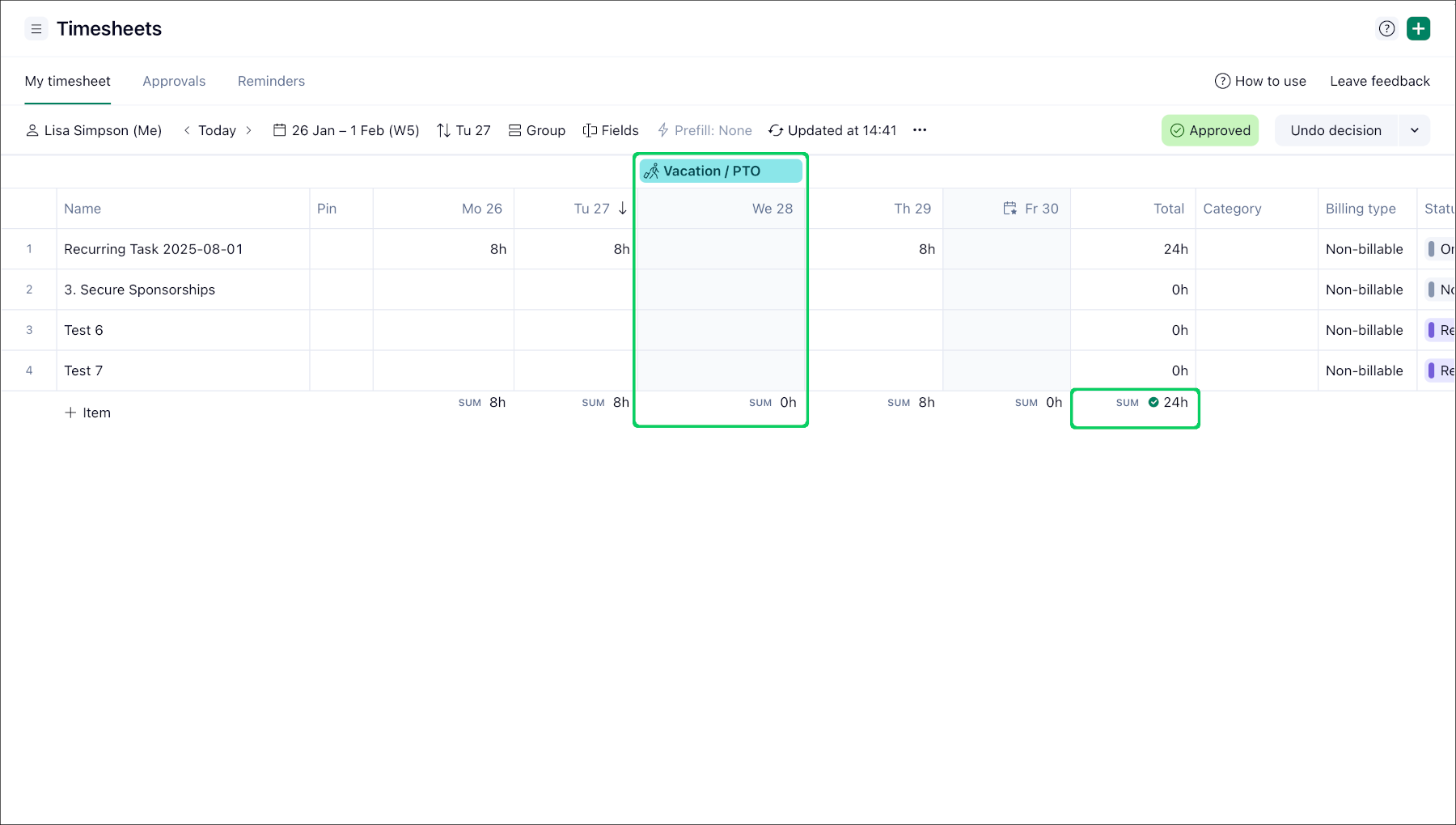The width and height of the screenshot is (1456, 825).
Task: Click the Leave feedback link
Action: [x=1380, y=81]
